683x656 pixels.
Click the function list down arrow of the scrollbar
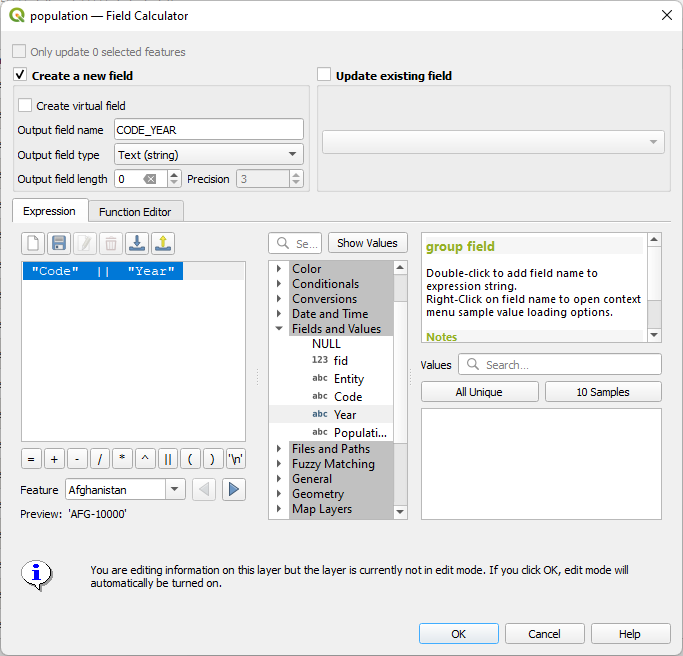click(x=400, y=512)
